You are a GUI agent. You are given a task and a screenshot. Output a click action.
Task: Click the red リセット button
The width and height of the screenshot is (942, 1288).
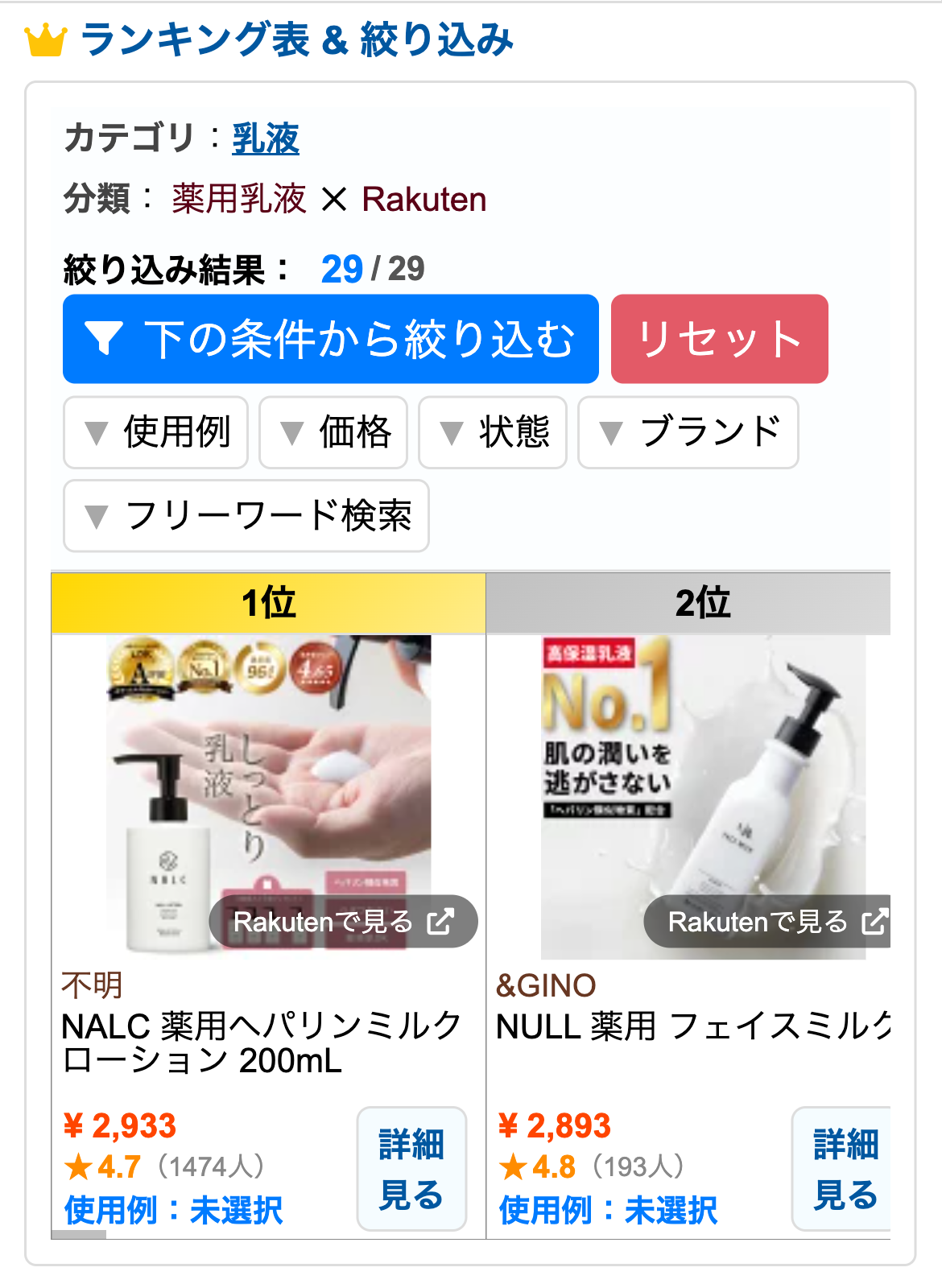(720, 339)
